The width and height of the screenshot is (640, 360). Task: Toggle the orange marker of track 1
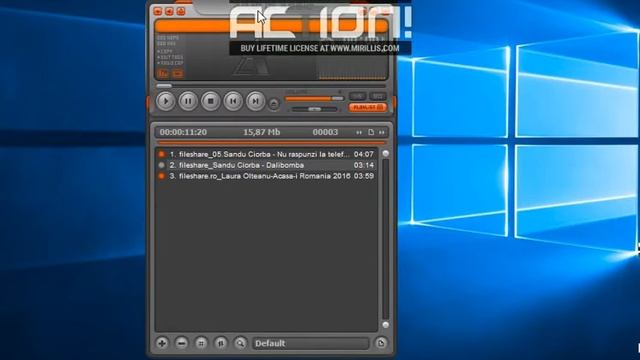pos(162,154)
